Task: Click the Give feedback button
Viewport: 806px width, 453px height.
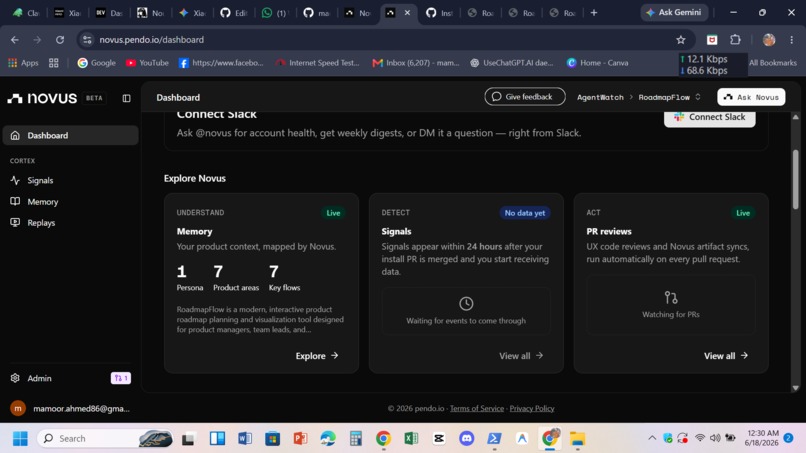Action: pos(524,97)
